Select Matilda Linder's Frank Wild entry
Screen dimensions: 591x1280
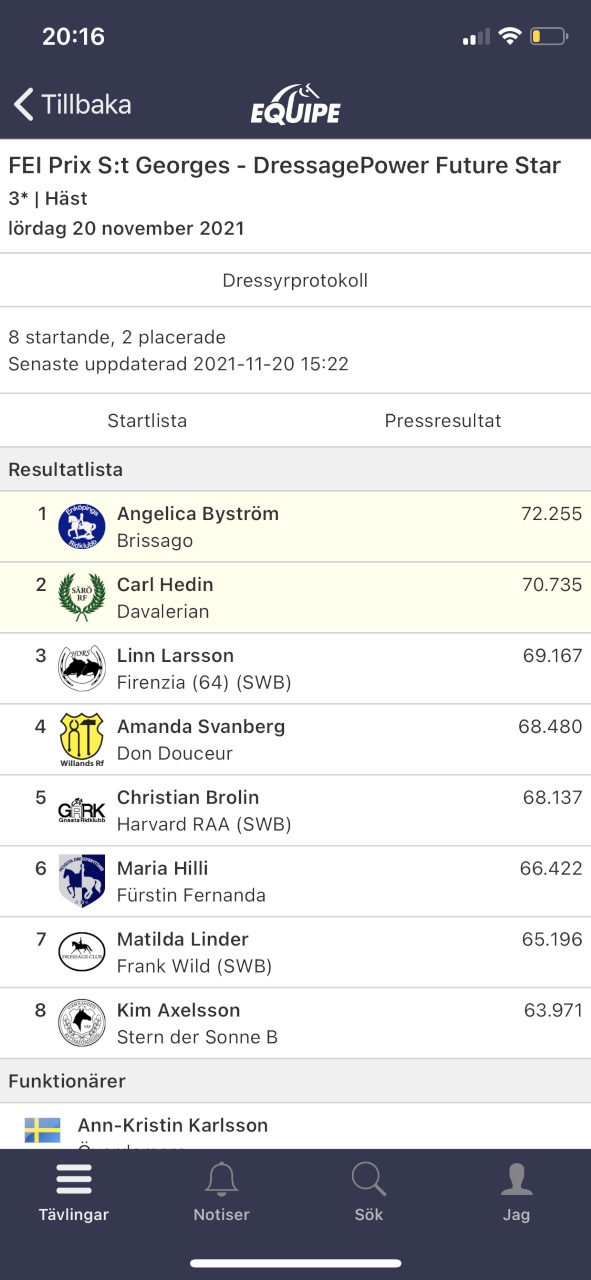click(x=295, y=952)
